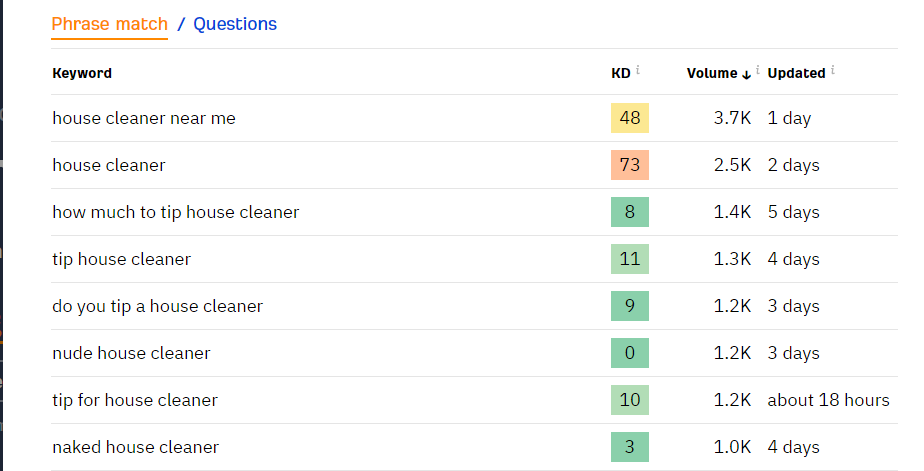Click the Keyword column header

(82, 73)
